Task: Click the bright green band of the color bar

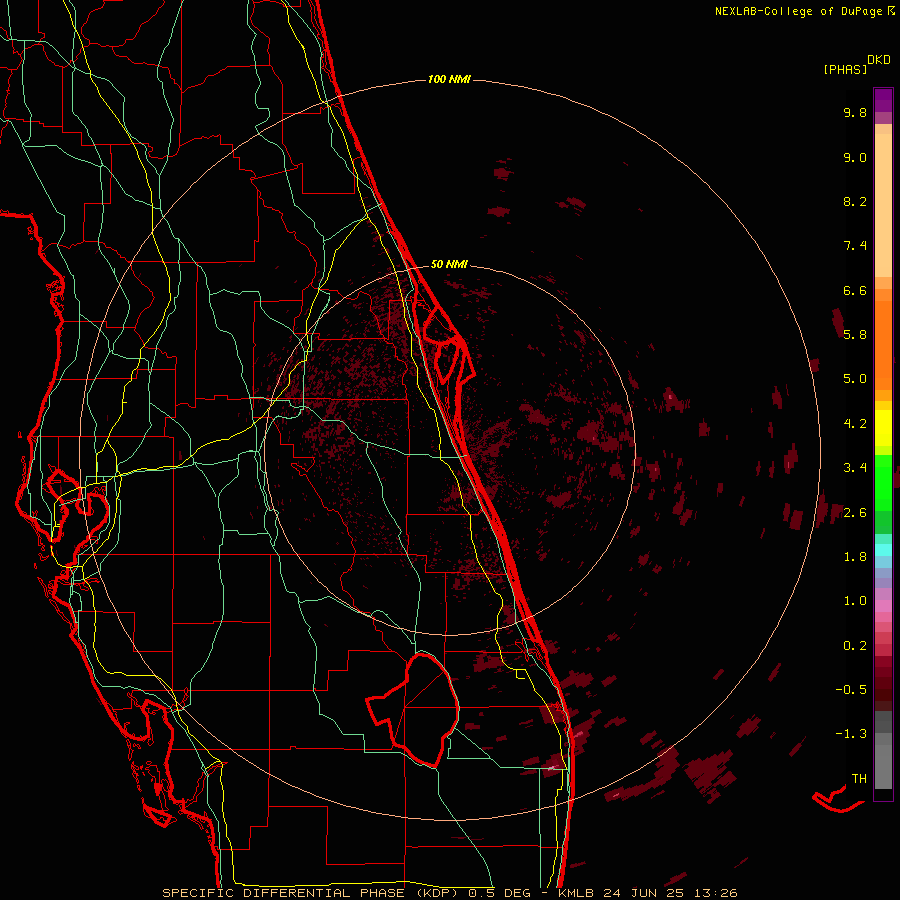Action: 883,482
